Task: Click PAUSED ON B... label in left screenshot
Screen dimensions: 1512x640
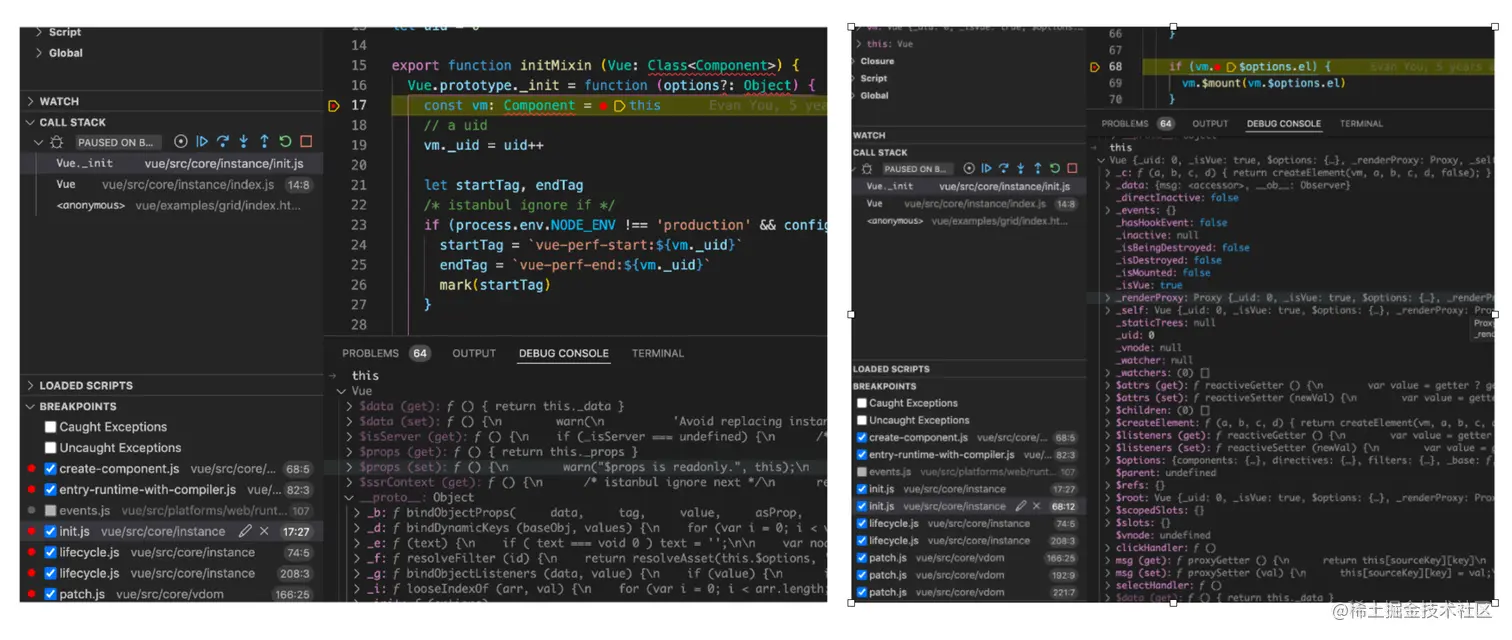Action: [117, 142]
